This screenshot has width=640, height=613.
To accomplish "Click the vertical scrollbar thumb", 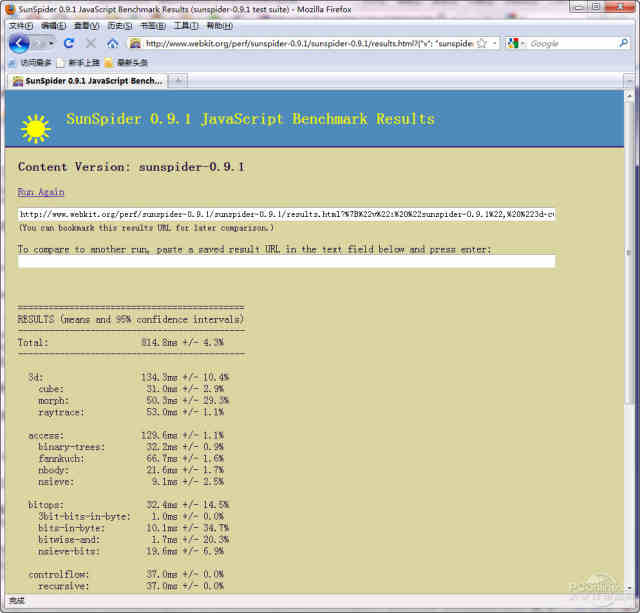I will 629,253.
